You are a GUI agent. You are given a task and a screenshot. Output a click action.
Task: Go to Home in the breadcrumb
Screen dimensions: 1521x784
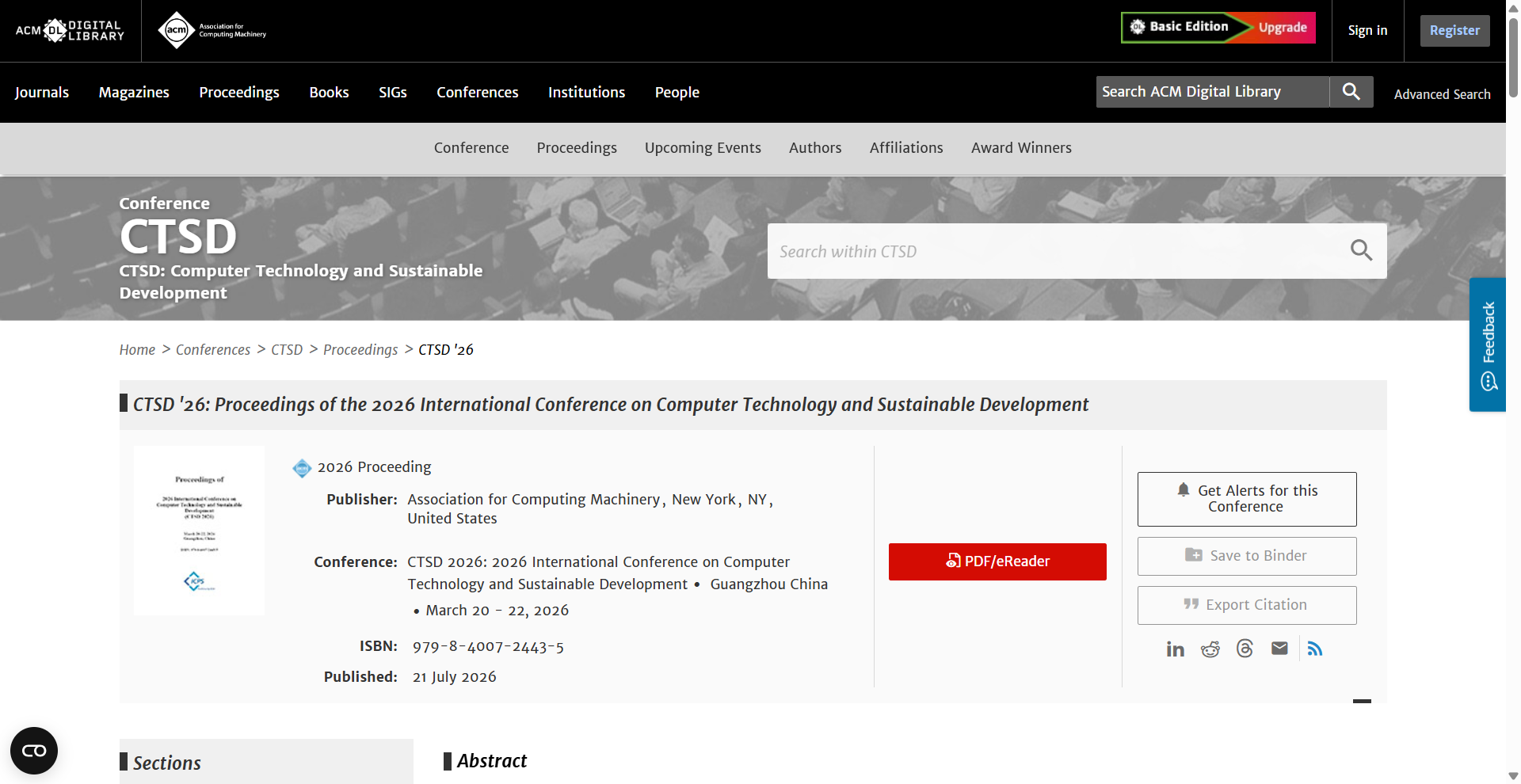click(x=137, y=350)
